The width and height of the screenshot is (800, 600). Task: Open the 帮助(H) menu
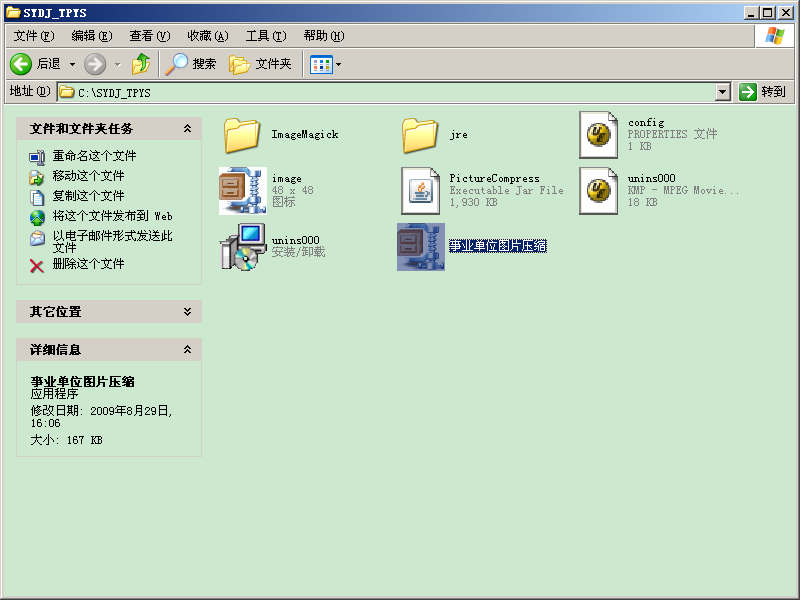(x=324, y=36)
